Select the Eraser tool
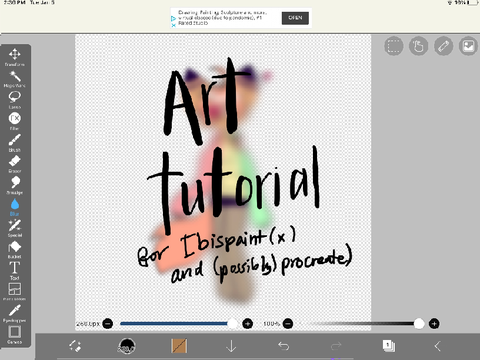 pyautogui.click(x=15, y=164)
